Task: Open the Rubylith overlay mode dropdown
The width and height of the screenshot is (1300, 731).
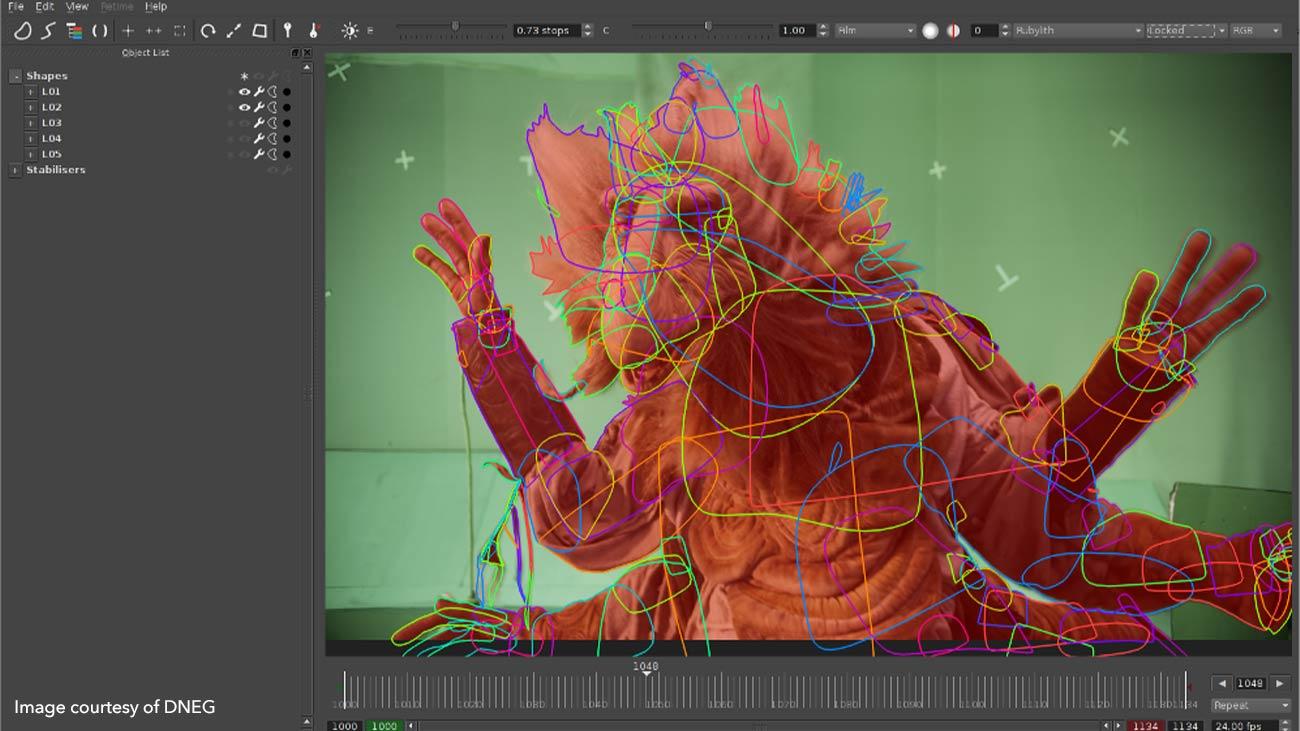Action: (1076, 31)
